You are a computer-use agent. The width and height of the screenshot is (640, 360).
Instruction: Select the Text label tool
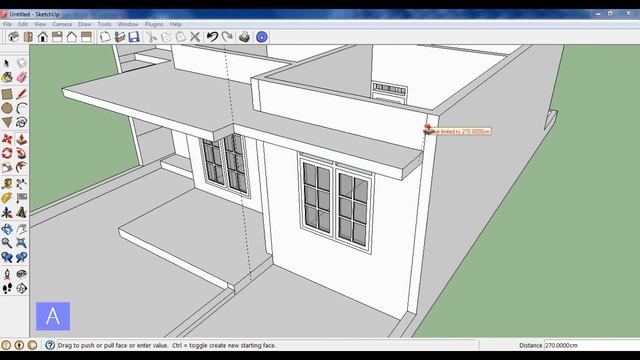21,198
